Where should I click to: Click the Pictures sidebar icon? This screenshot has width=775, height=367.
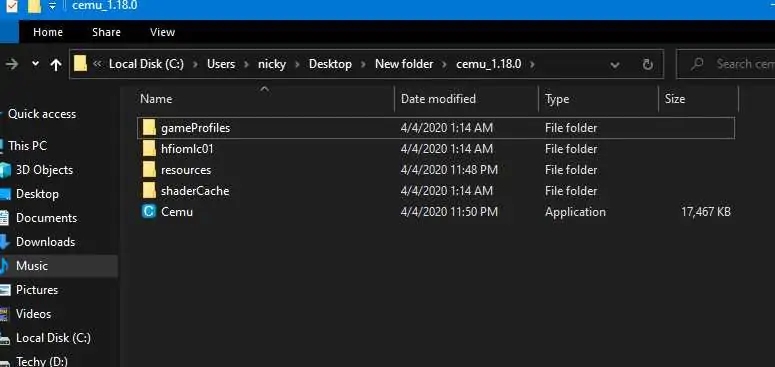click(x=5, y=290)
